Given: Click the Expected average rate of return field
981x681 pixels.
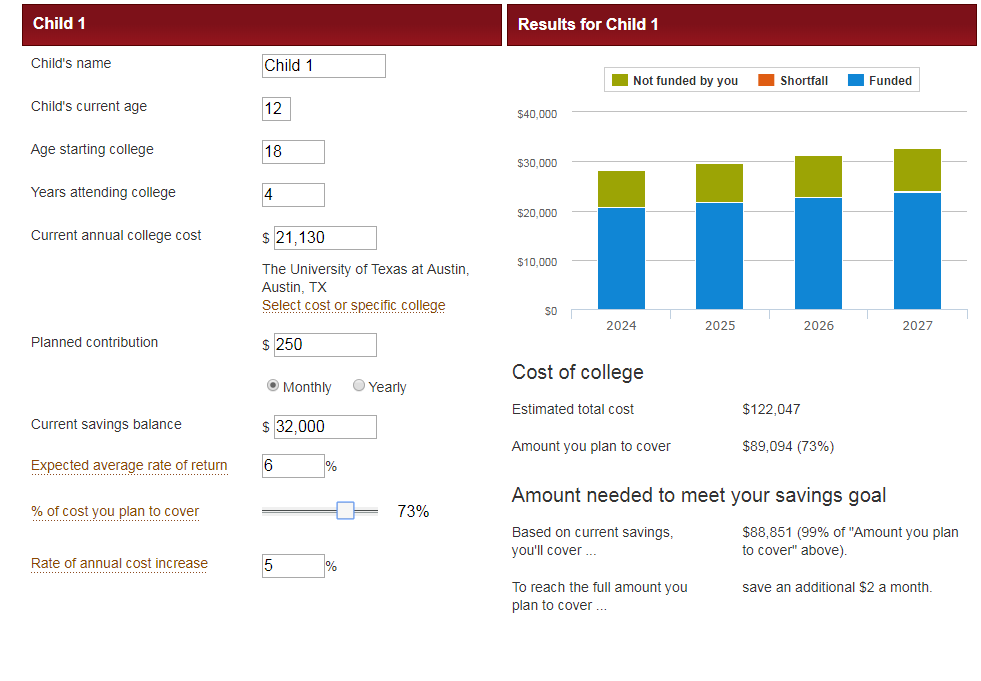Looking at the screenshot, I should click(292, 465).
